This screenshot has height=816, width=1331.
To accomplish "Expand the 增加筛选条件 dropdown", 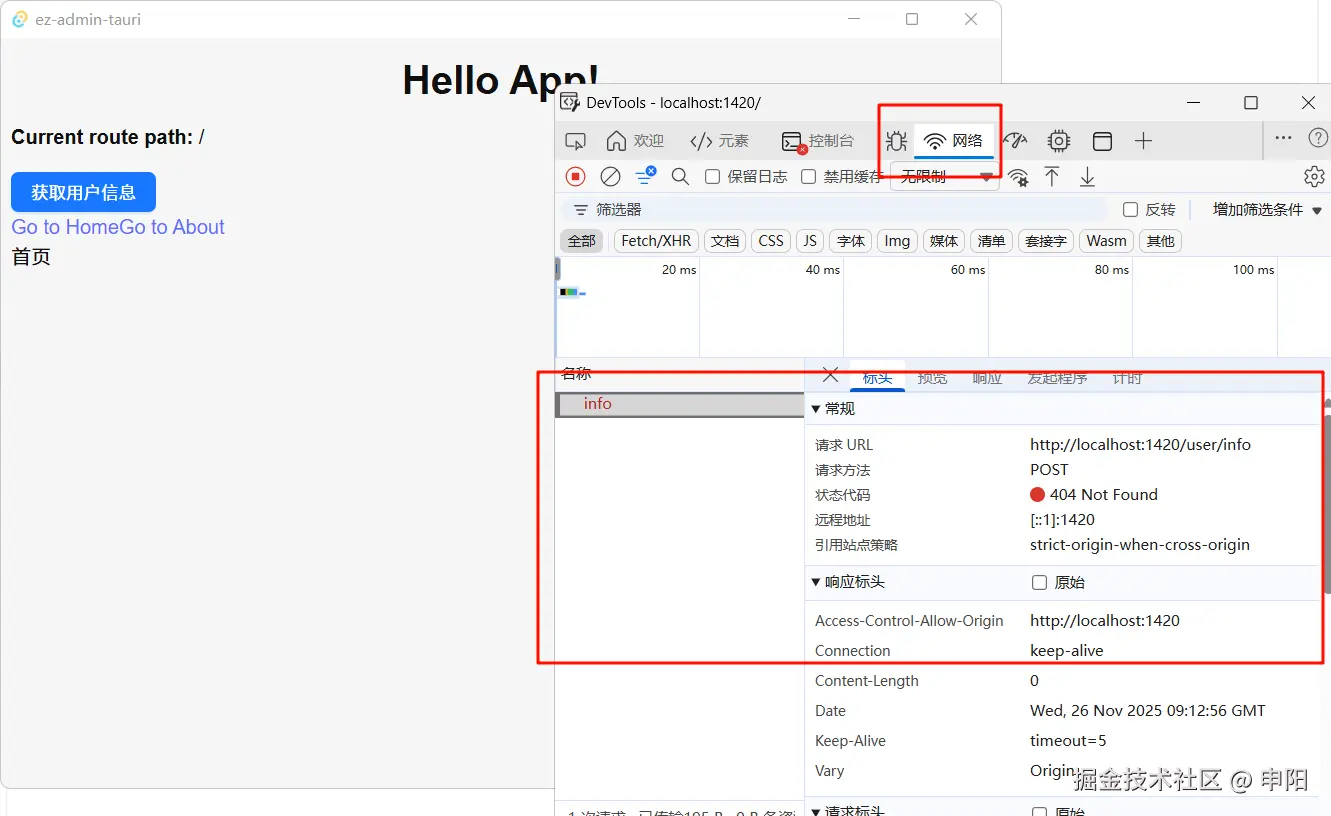I will (1267, 210).
